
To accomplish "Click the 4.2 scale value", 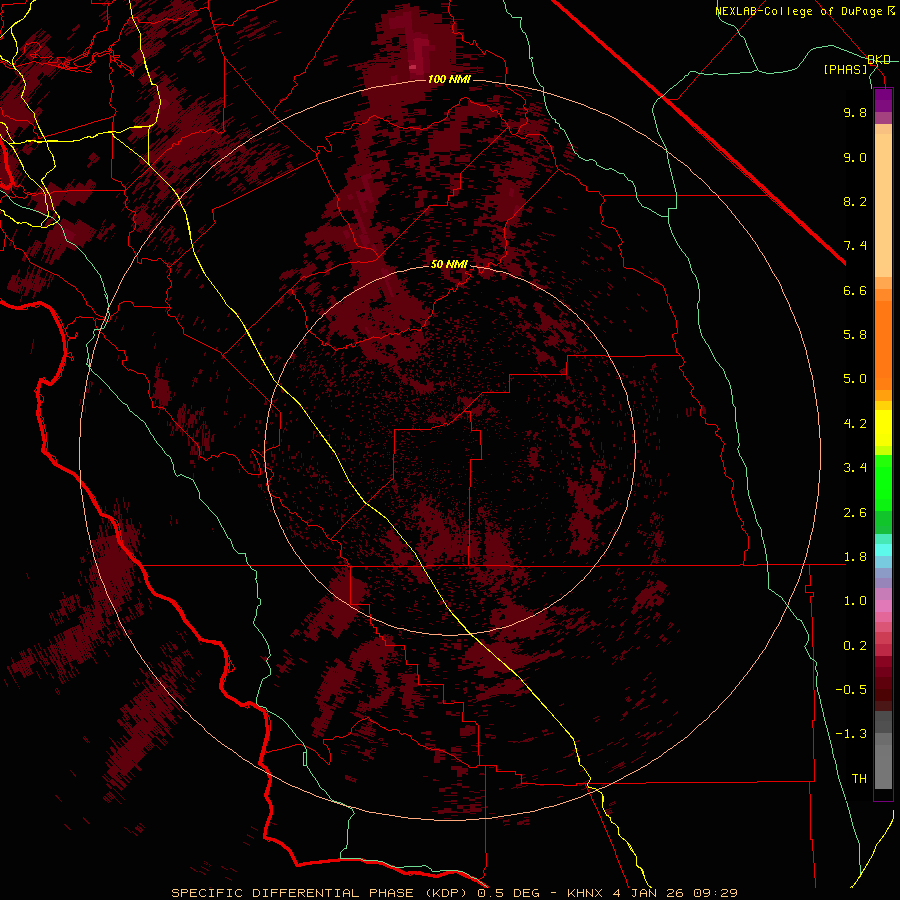I will [855, 424].
